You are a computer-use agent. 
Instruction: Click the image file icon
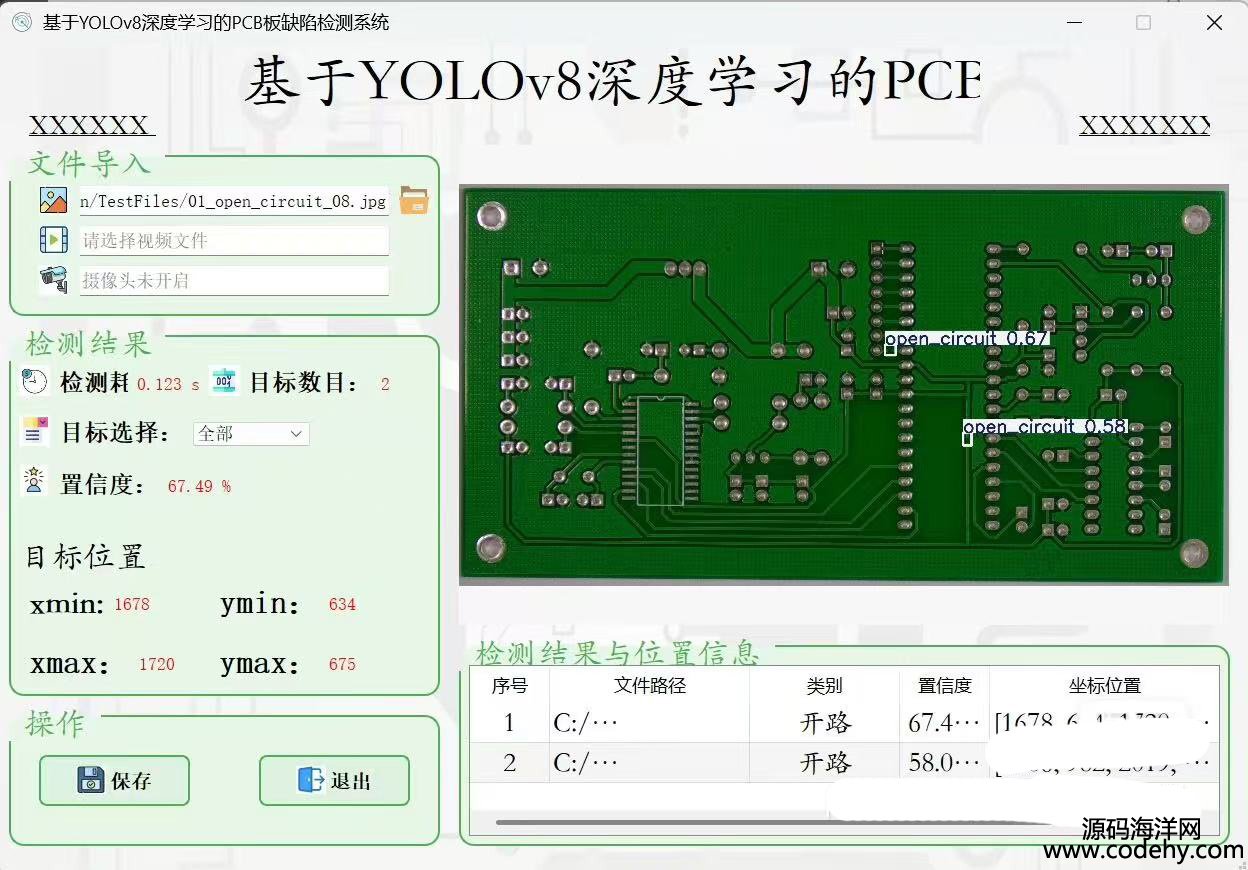click(53, 200)
